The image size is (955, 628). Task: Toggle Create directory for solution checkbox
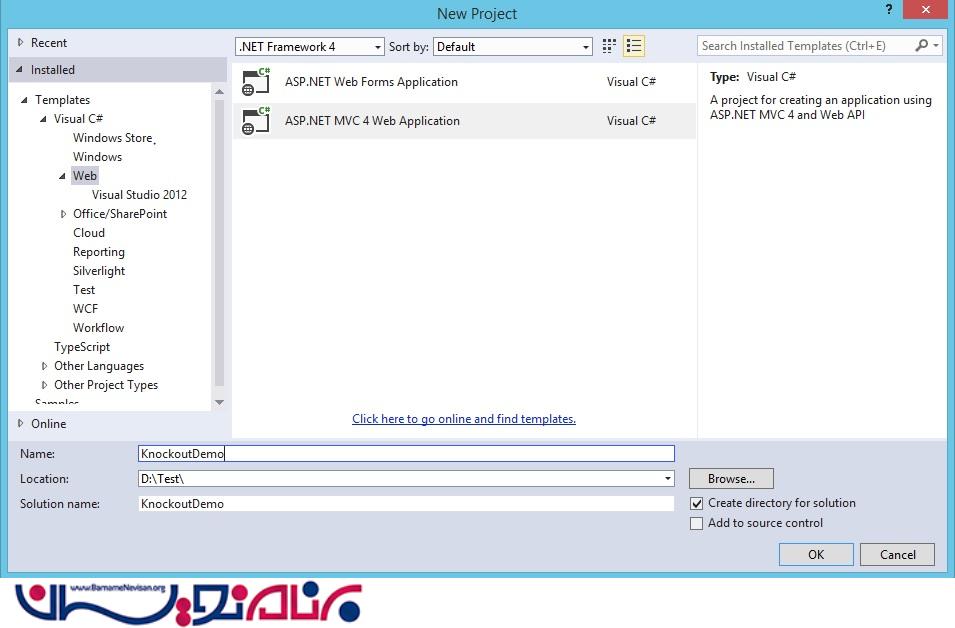click(x=697, y=504)
